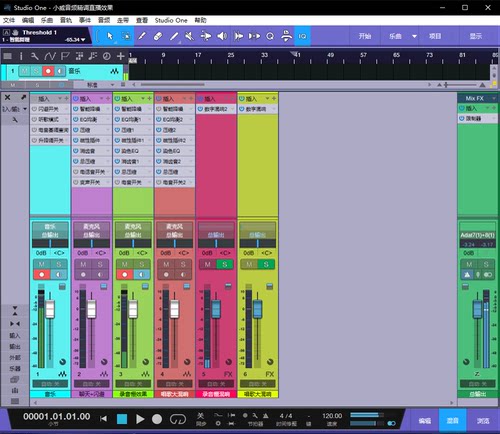The image size is (500, 434).
Task: Click the Record button in the transport
Action: (x=157, y=419)
